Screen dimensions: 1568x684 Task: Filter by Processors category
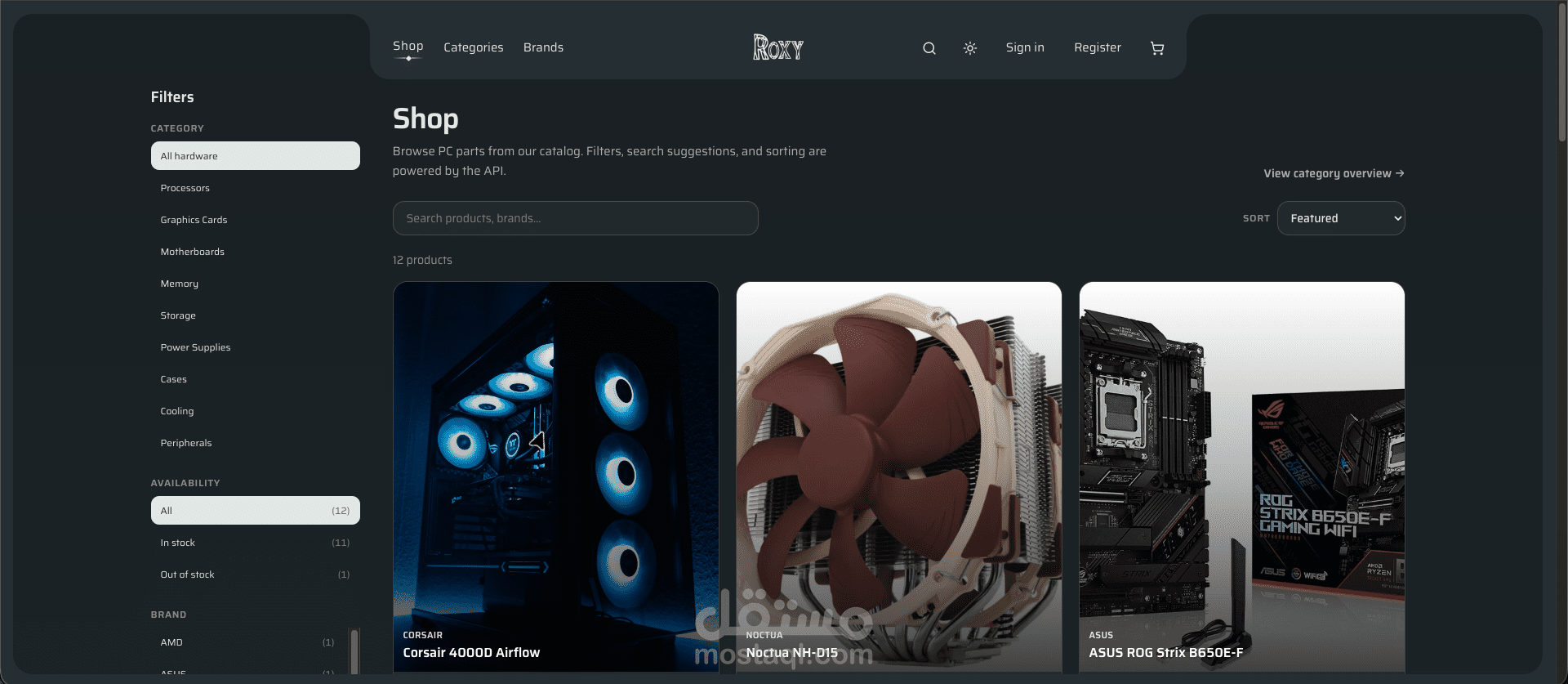click(x=255, y=188)
